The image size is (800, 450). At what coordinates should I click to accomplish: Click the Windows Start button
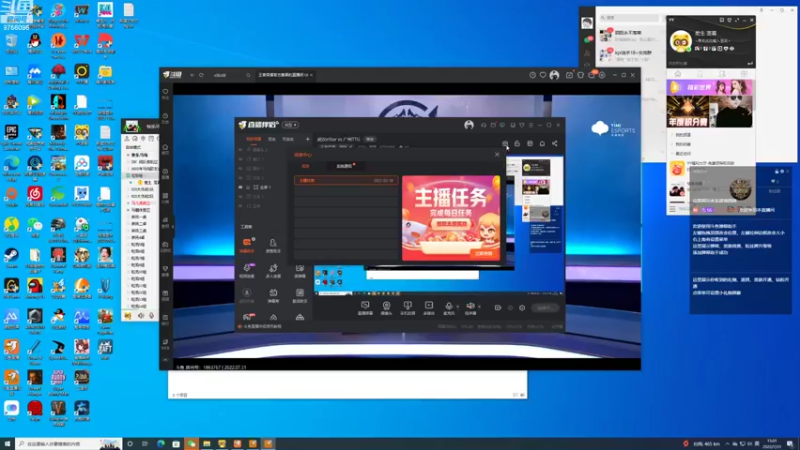pos(7,444)
